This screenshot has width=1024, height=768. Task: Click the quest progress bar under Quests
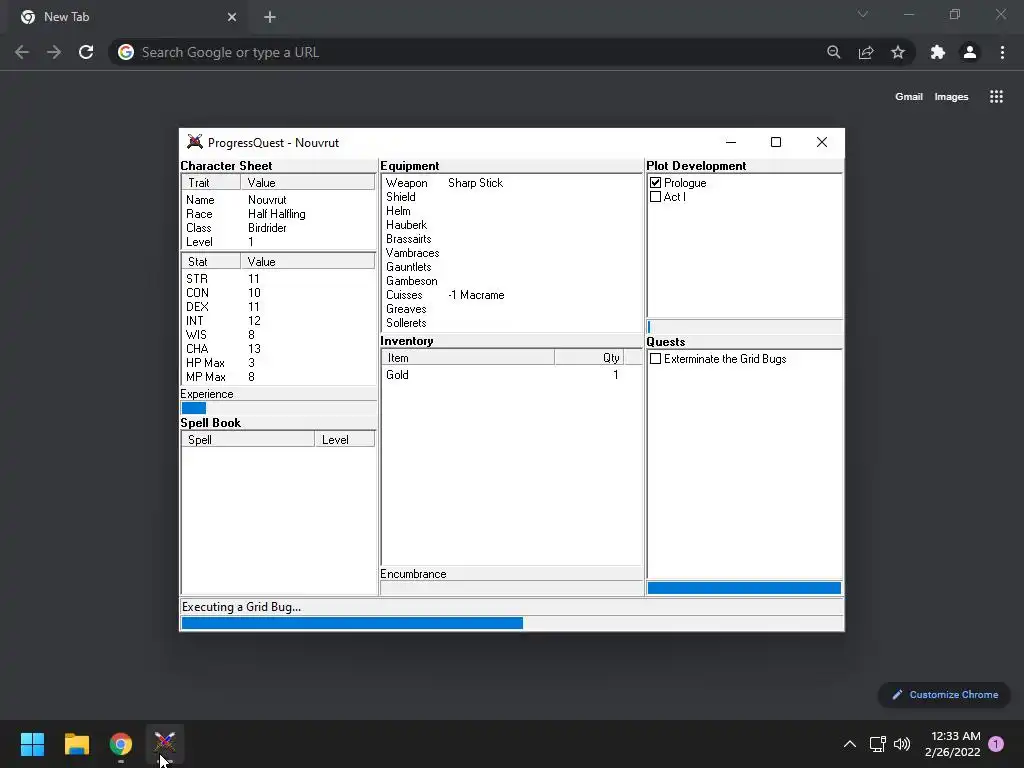pos(744,588)
